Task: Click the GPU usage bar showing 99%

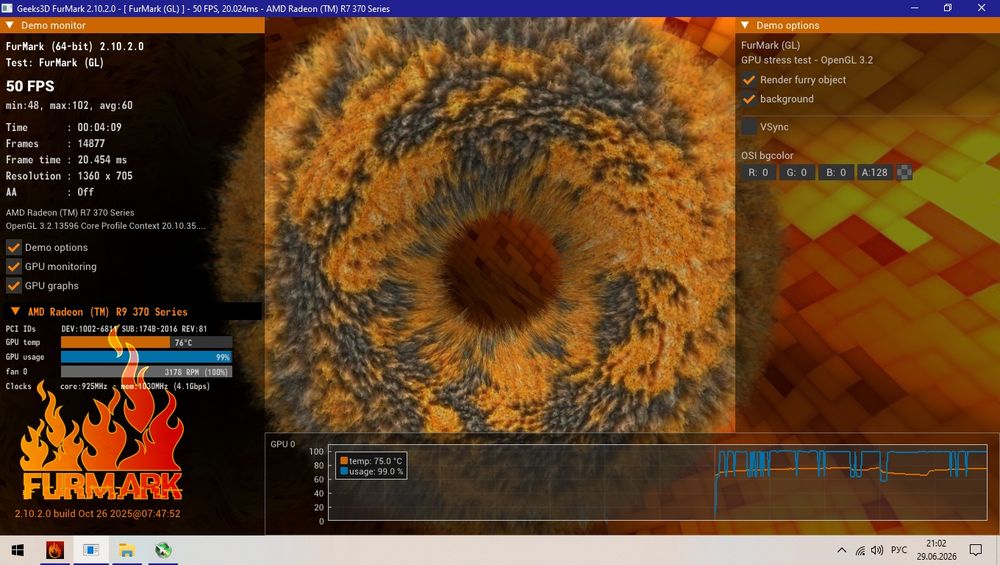Action: (x=146, y=357)
